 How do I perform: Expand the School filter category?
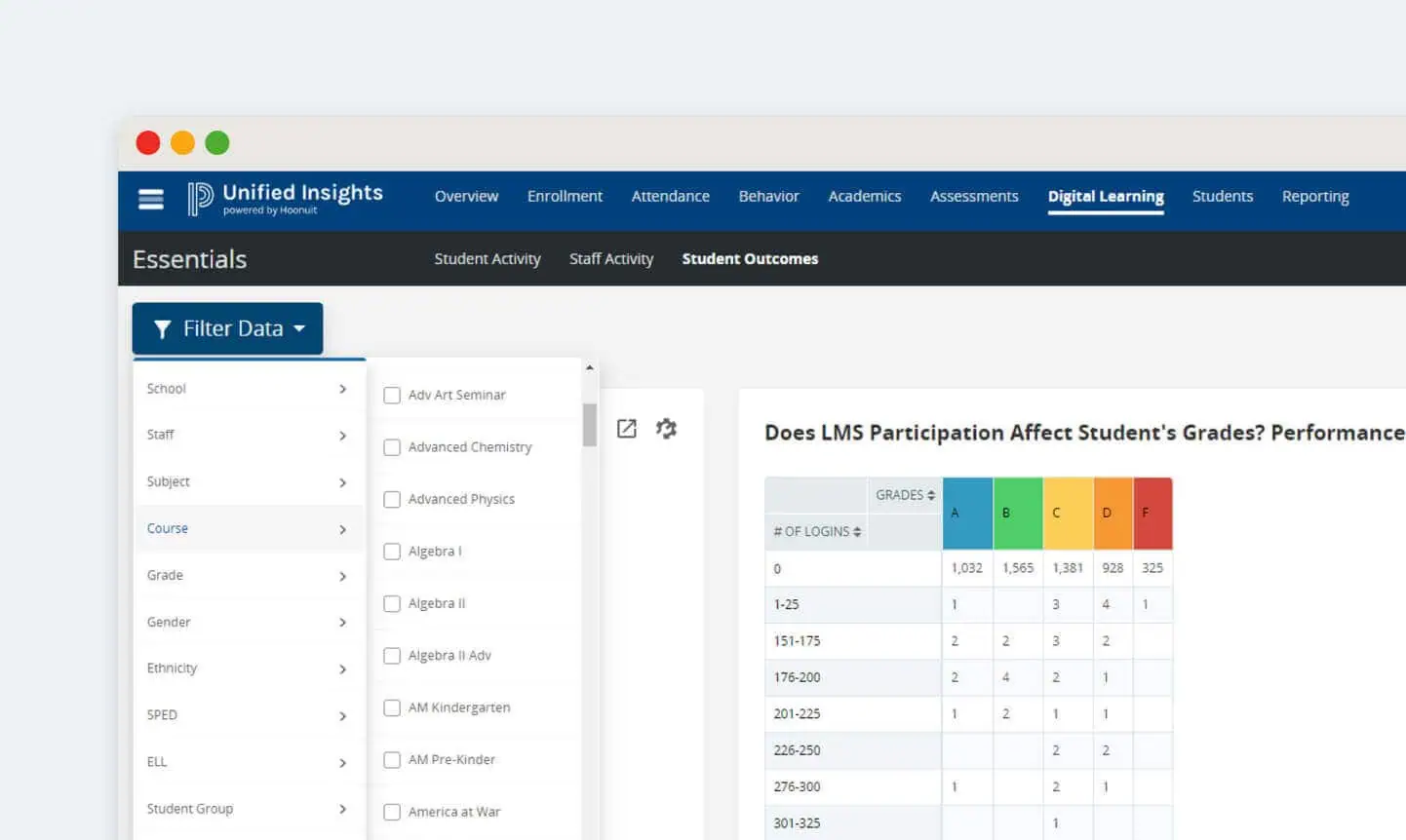[342, 388]
